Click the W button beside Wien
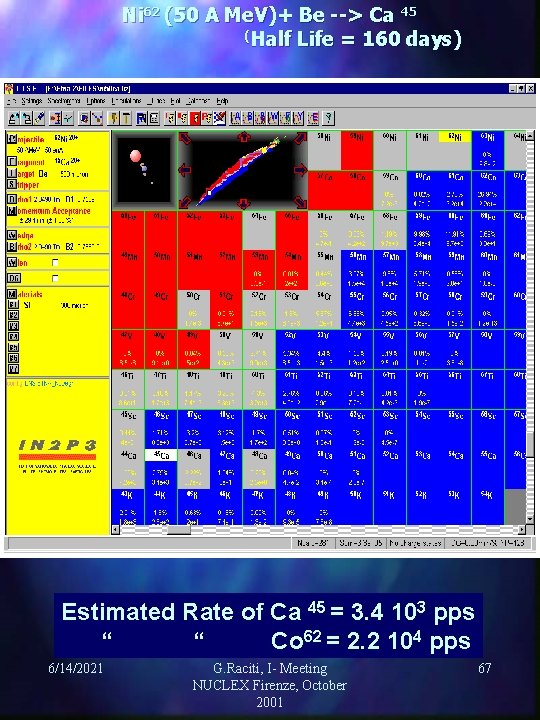The width and height of the screenshot is (540, 720). [x=11, y=263]
